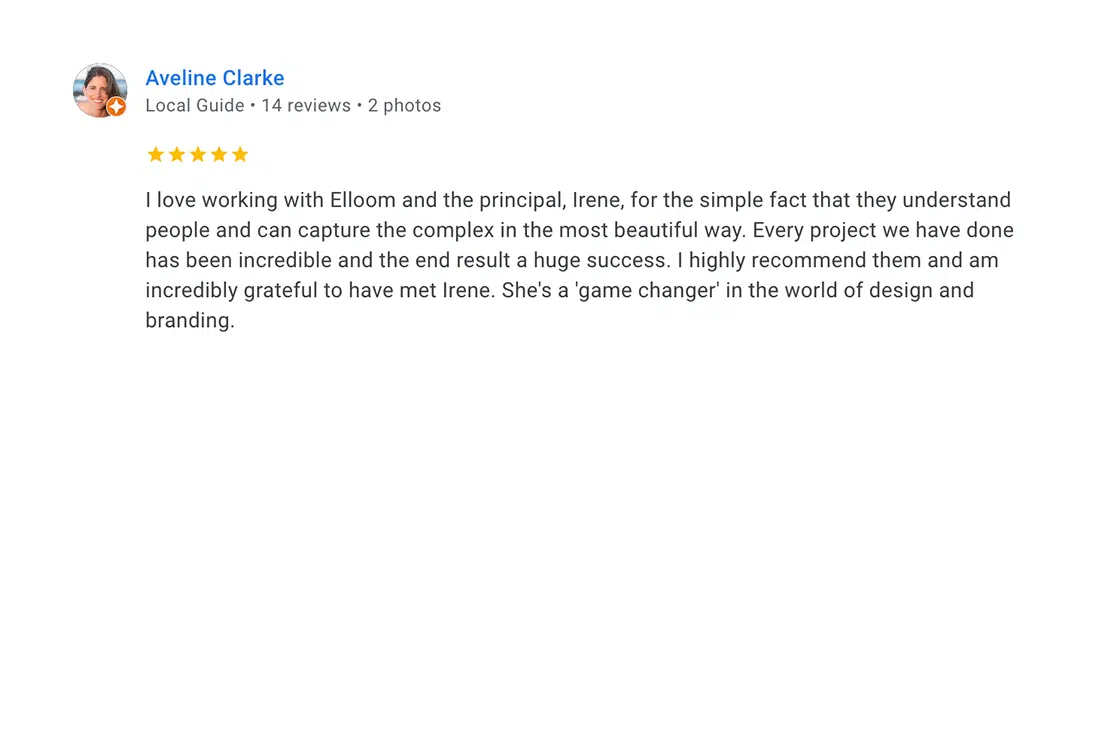Viewport: 1100px width, 731px height.
Task: Click the word "Elloom" in the review
Action: pos(363,201)
